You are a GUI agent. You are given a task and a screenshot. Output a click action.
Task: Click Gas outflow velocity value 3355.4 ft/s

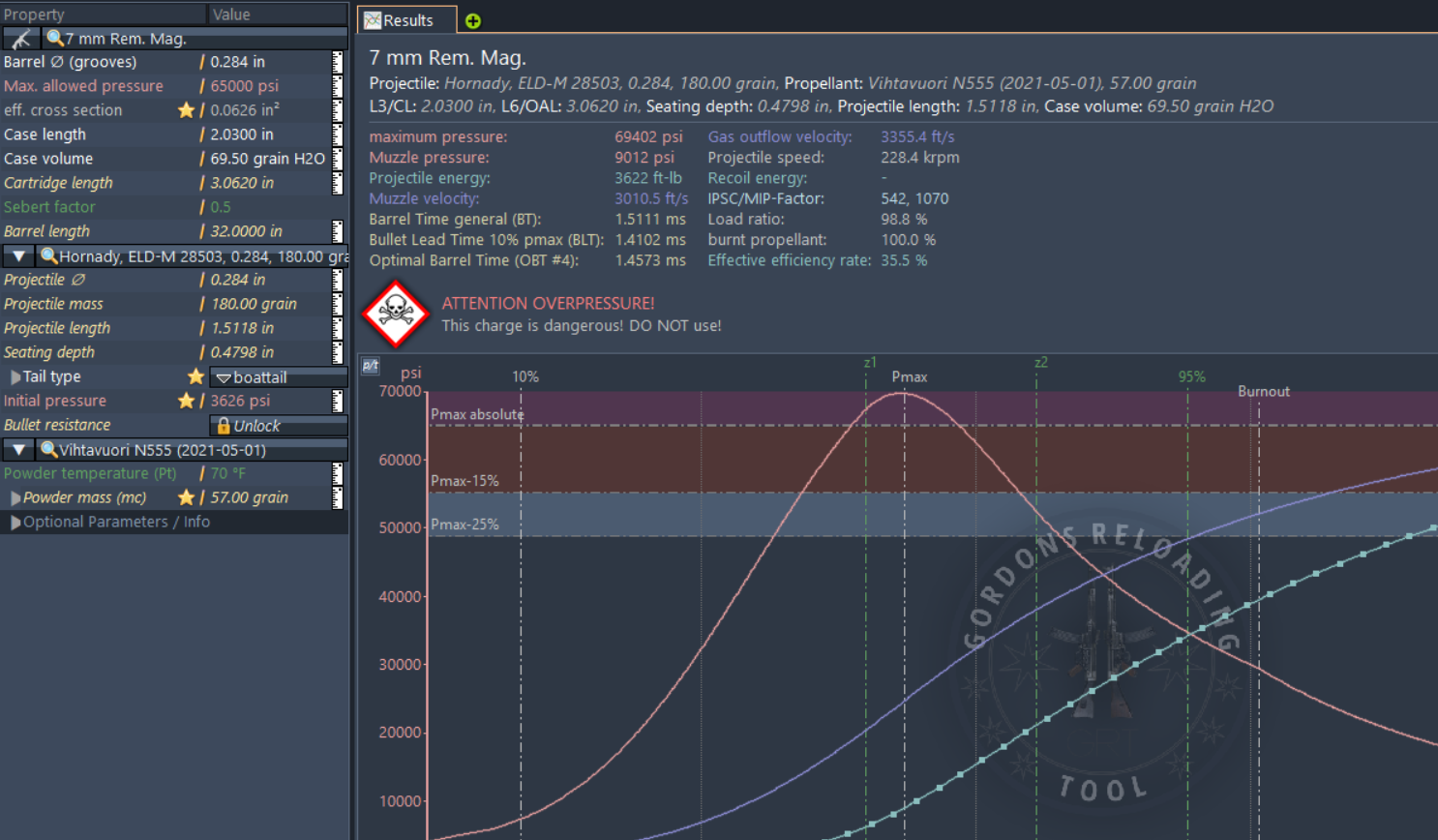917,136
